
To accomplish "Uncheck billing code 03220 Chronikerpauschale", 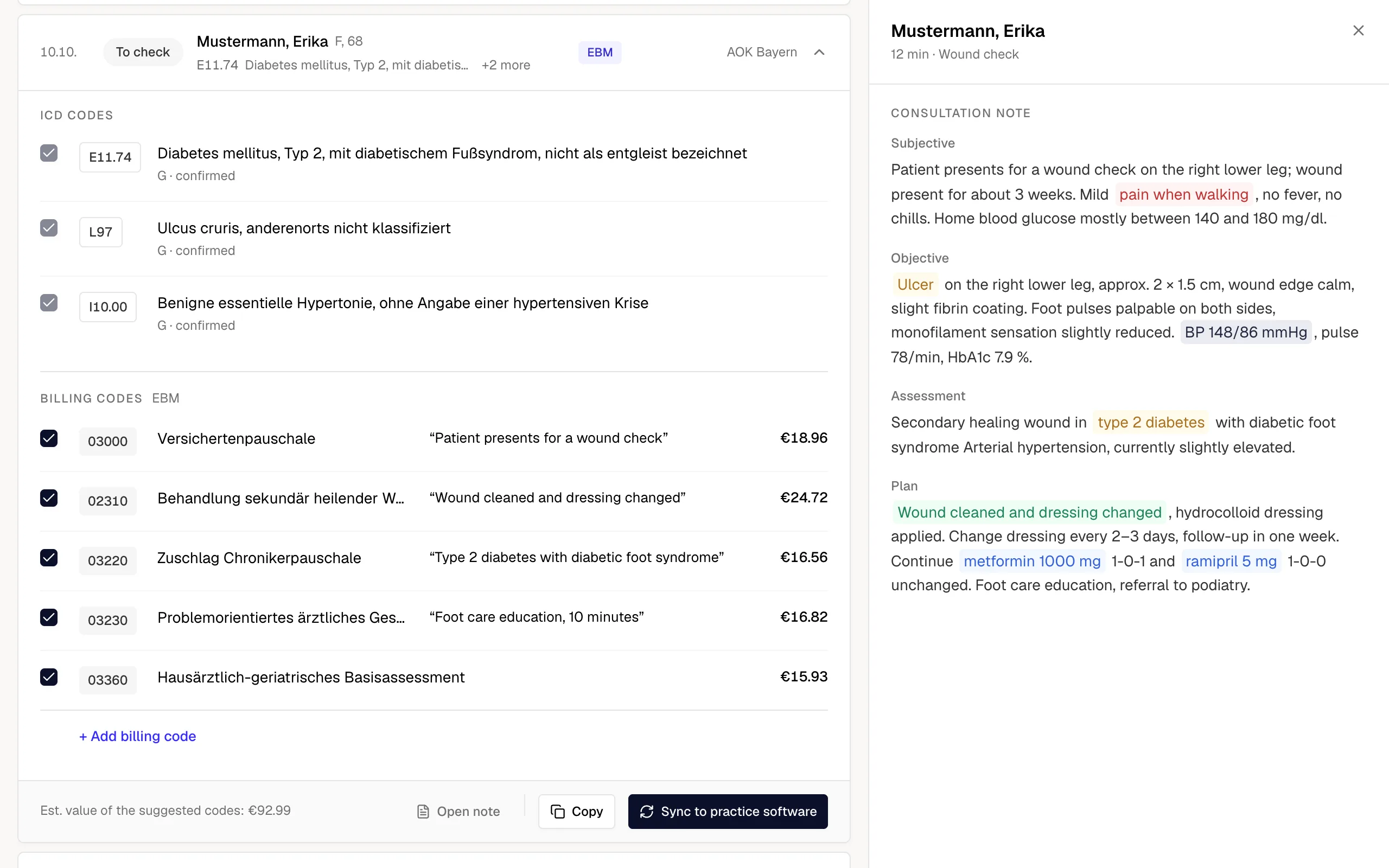I will (49, 558).
